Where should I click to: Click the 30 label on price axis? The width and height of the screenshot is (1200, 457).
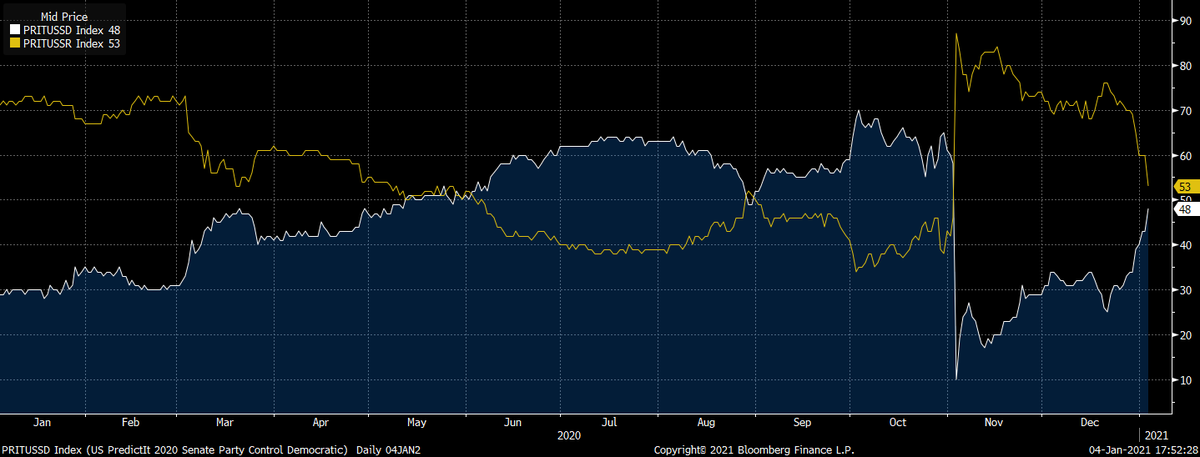click(1185, 290)
